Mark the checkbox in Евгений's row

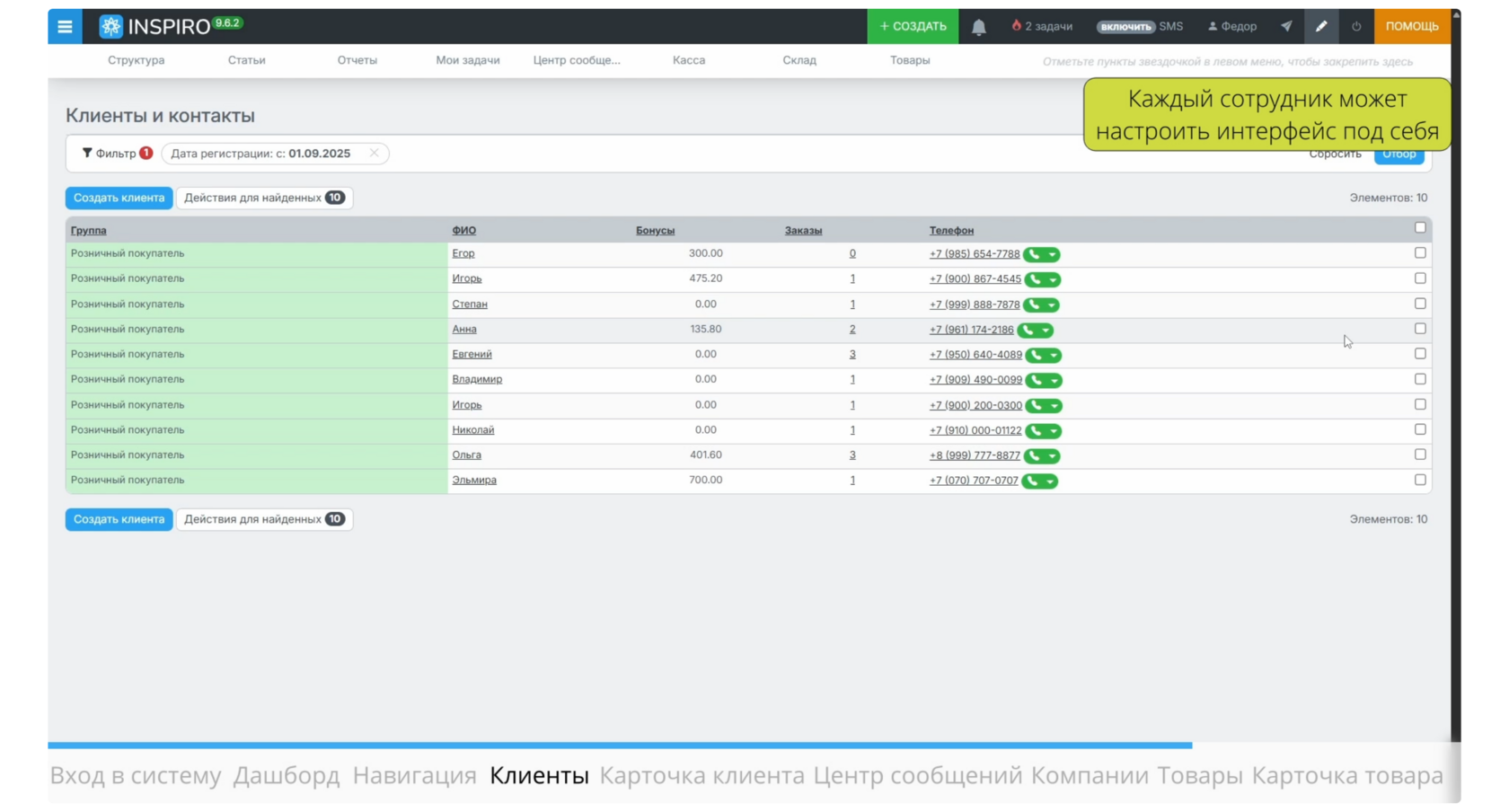click(1420, 354)
